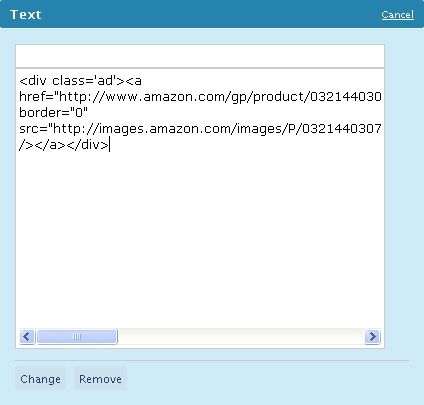
Task: Focus the empty title input field
Action: [200, 56]
